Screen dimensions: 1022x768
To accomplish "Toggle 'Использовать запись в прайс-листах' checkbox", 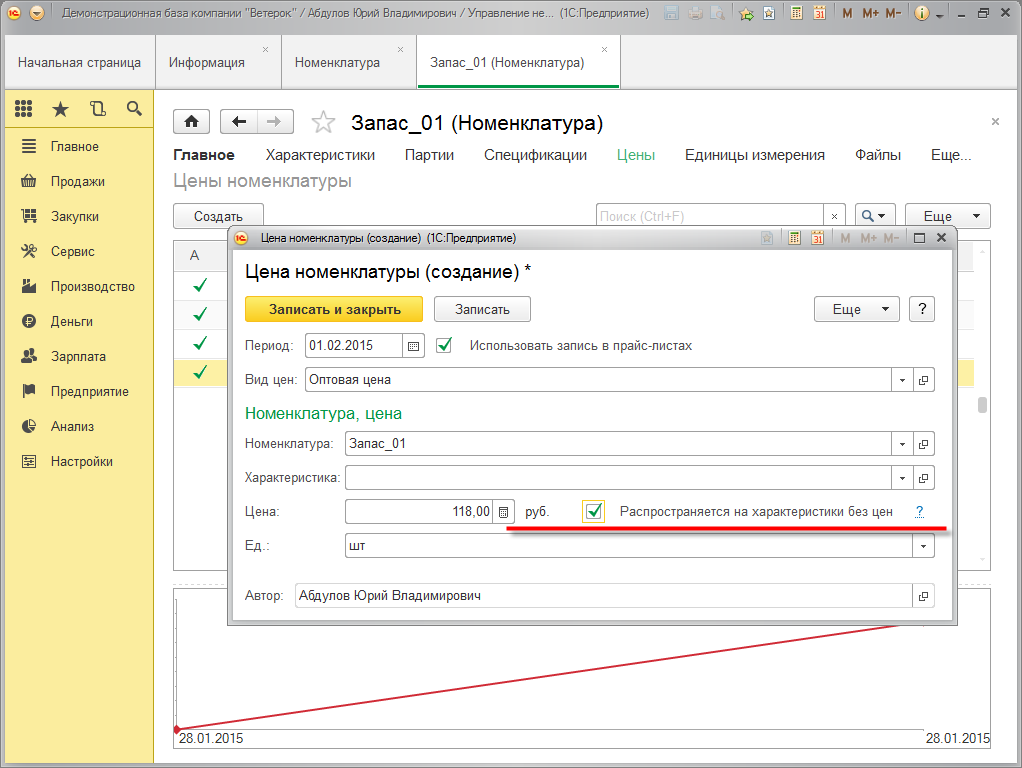I will coord(444,346).
